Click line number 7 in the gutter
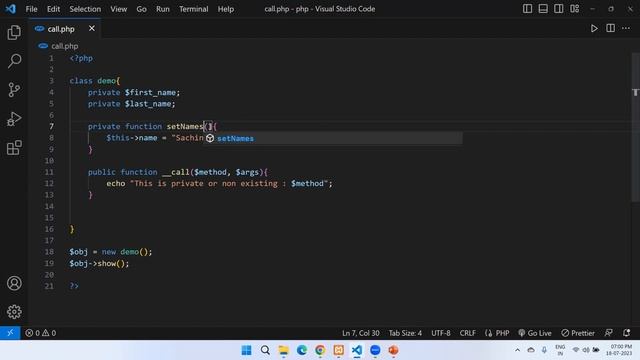The width and height of the screenshot is (640, 360). pos(51,127)
